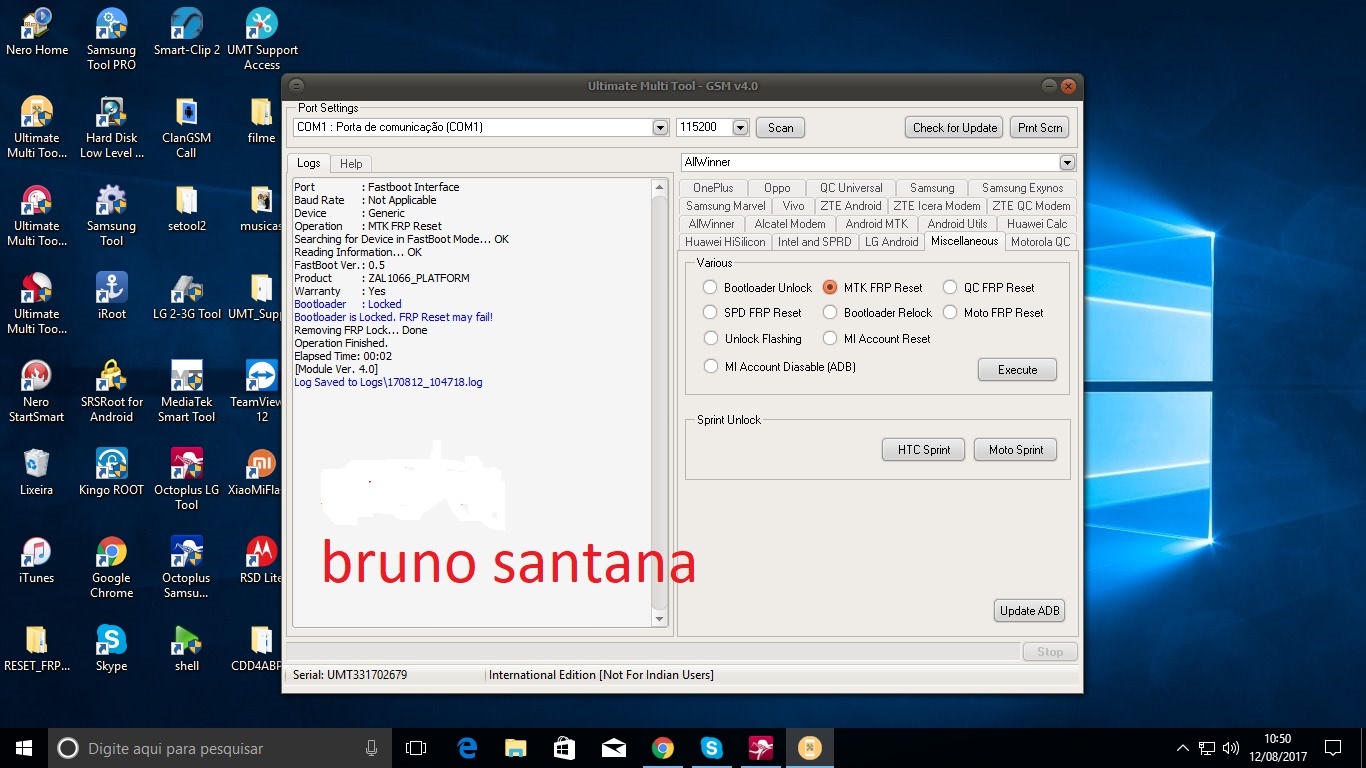Viewport: 1366px width, 768px height.
Task: Launch Google Chrome desktop shortcut
Action: [111, 567]
